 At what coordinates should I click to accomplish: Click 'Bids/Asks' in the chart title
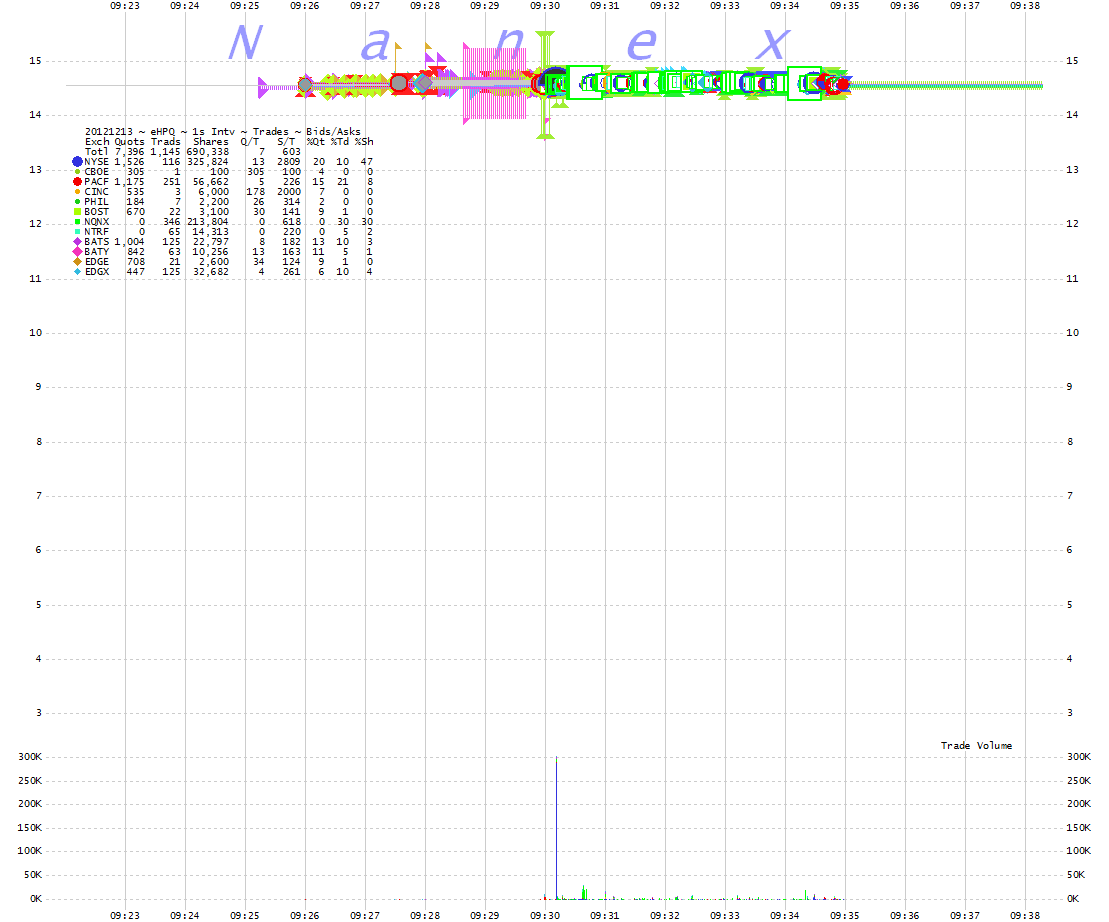pyautogui.click(x=333, y=132)
